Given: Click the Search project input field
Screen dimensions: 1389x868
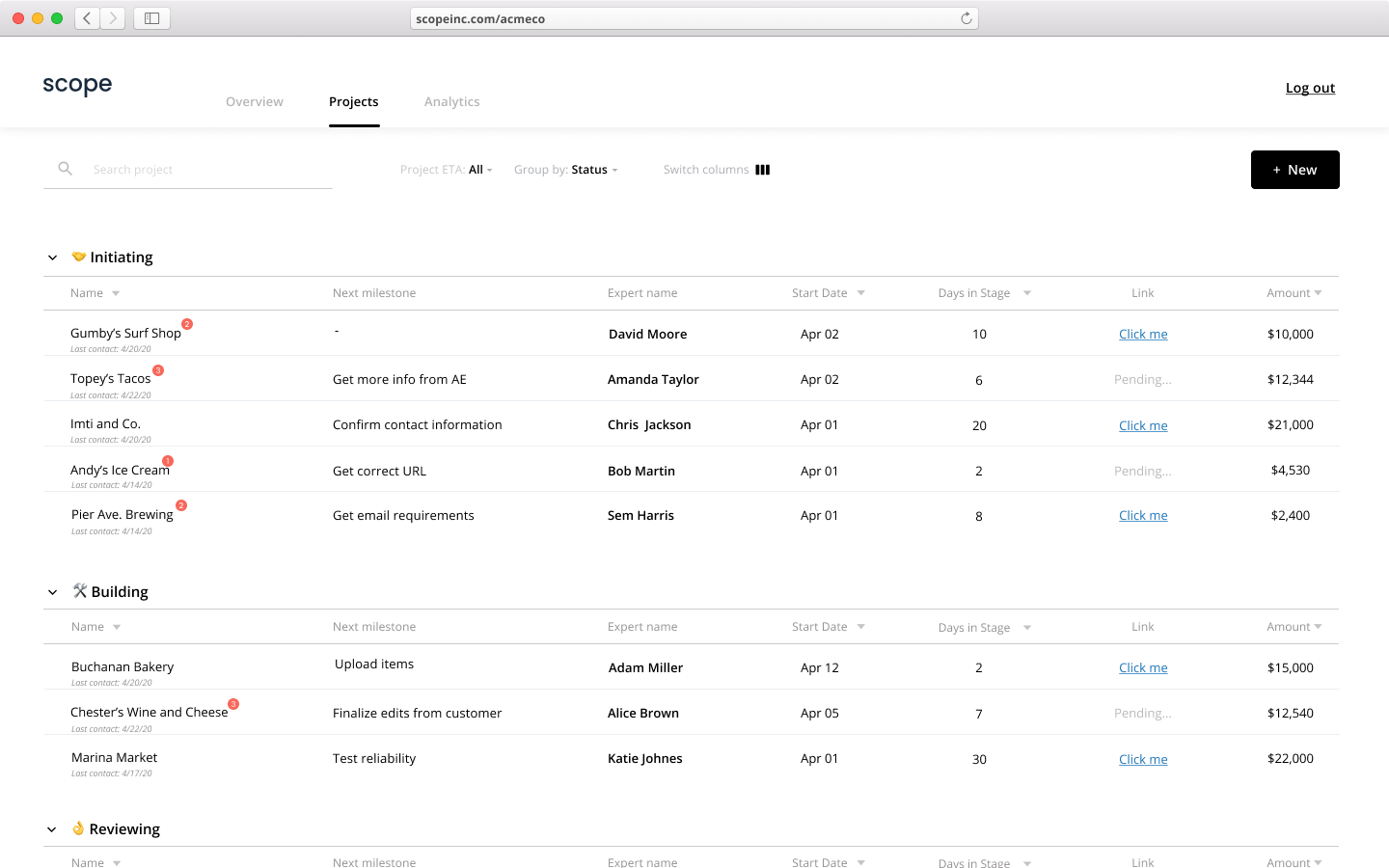Looking at the screenshot, I should tap(193, 169).
